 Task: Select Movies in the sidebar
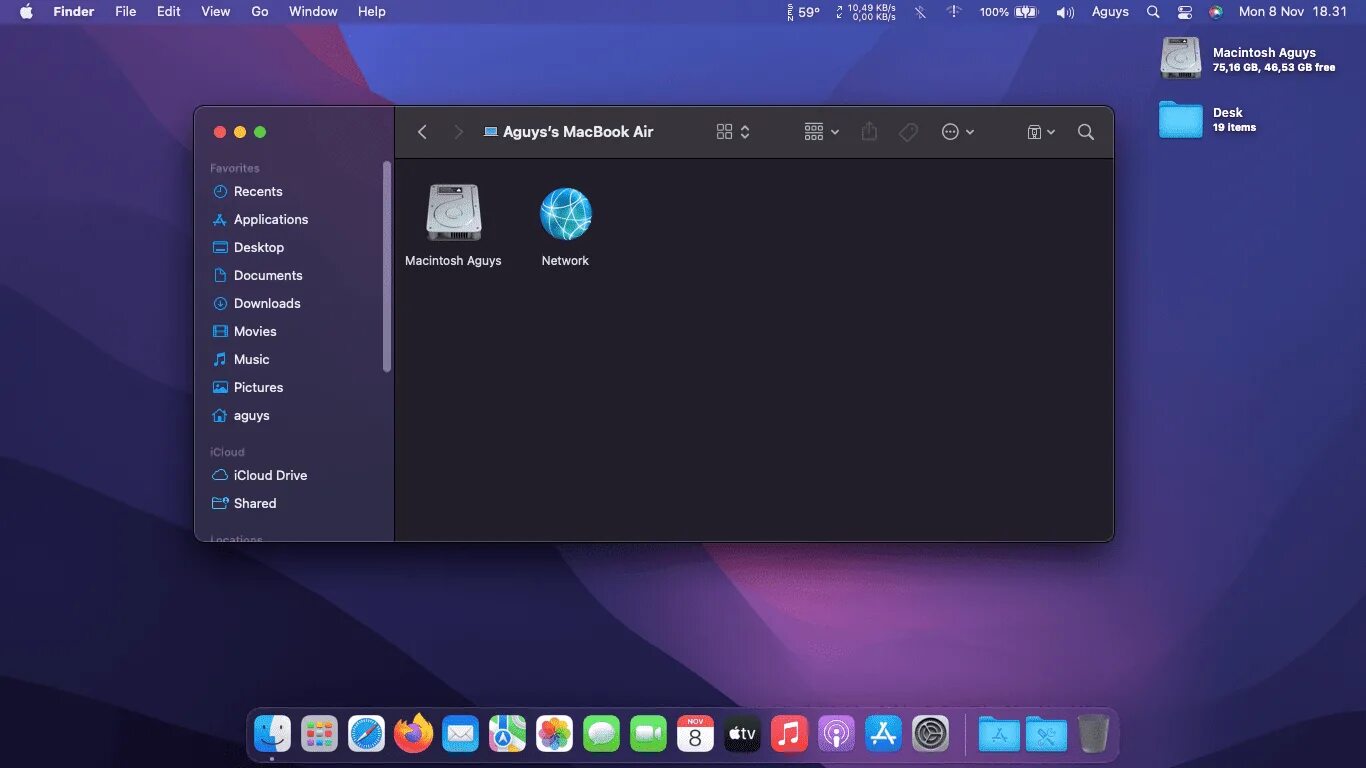pyautogui.click(x=244, y=331)
